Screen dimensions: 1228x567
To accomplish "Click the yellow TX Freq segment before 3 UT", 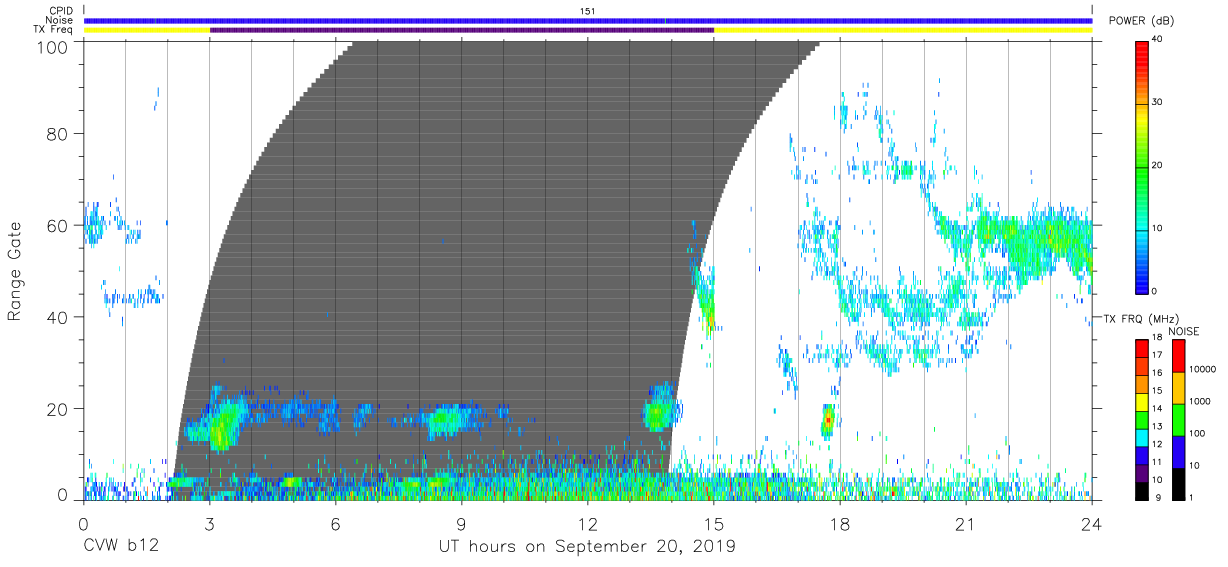I will pyautogui.click(x=147, y=30).
